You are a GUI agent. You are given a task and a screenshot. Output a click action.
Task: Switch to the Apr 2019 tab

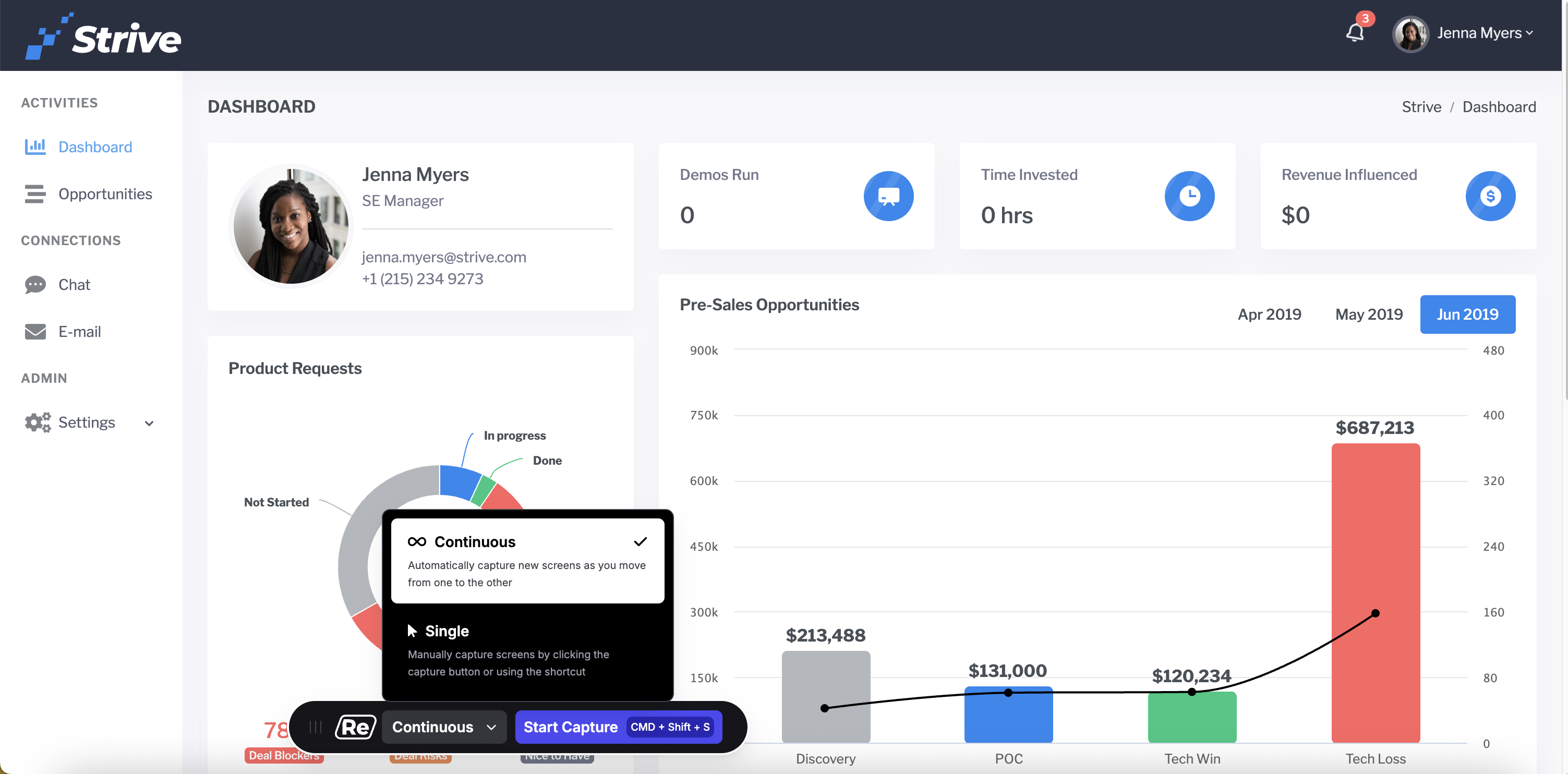click(1269, 314)
